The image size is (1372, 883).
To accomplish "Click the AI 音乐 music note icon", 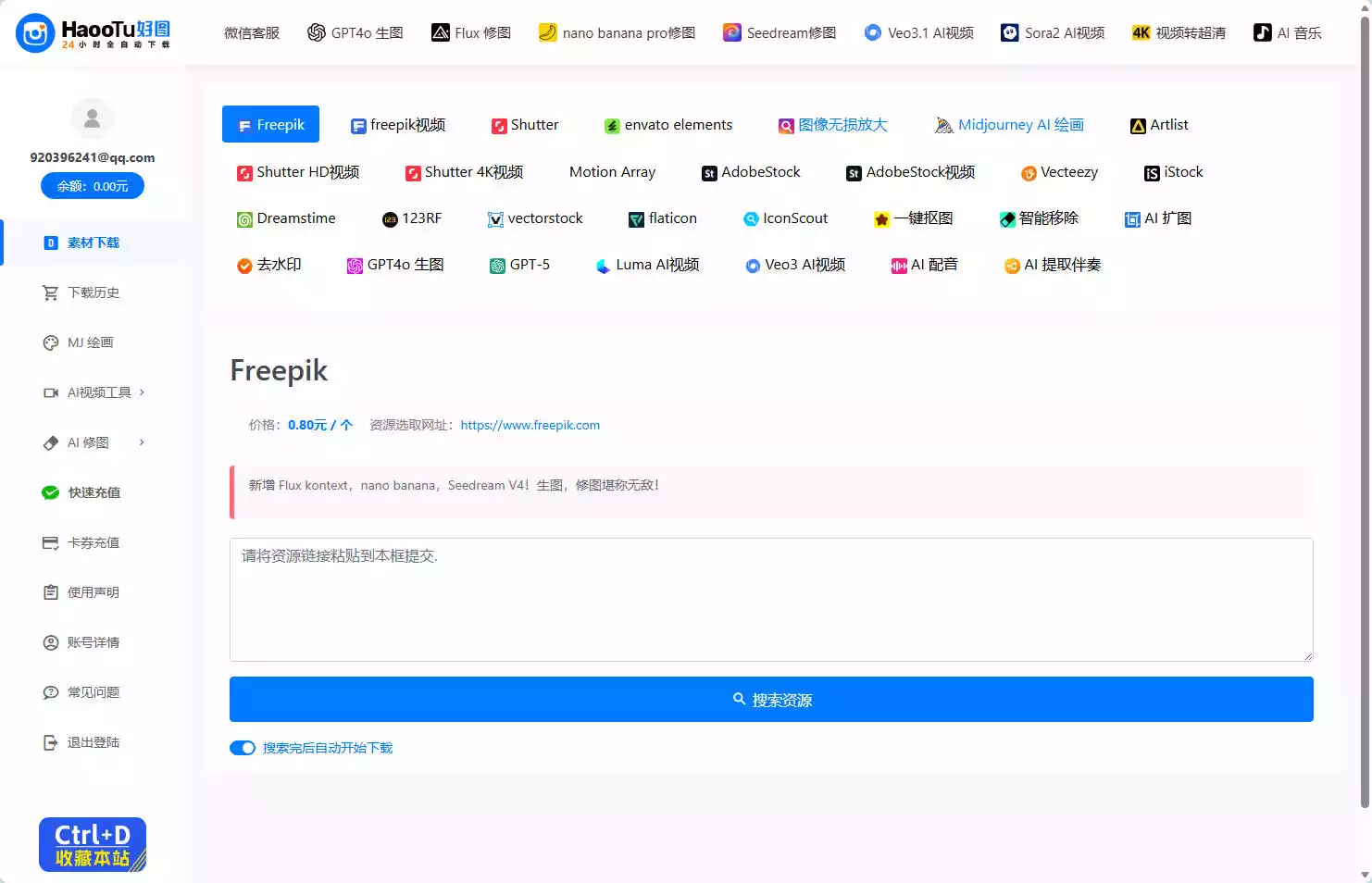I will coord(1262,32).
